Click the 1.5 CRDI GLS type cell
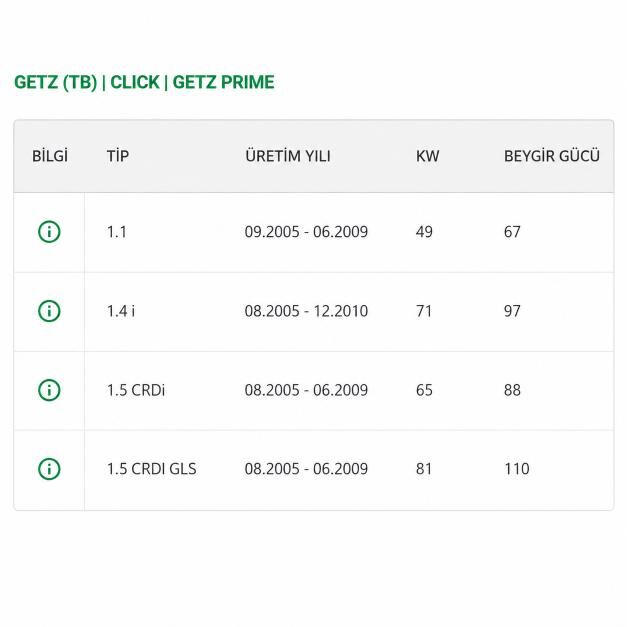The width and height of the screenshot is (627, 627). click(x=152, y=469)
